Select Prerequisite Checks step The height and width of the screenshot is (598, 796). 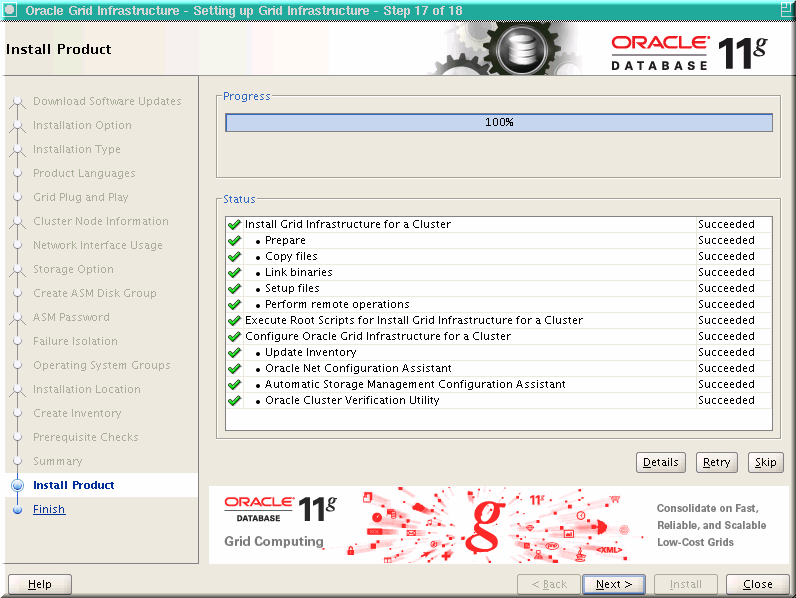(86, 437)
